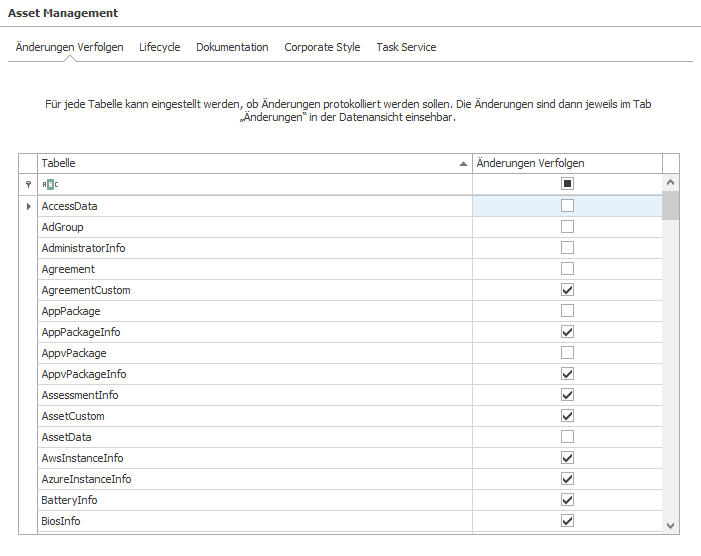Disable tracking for AppPackageInfo

(567, 332)
